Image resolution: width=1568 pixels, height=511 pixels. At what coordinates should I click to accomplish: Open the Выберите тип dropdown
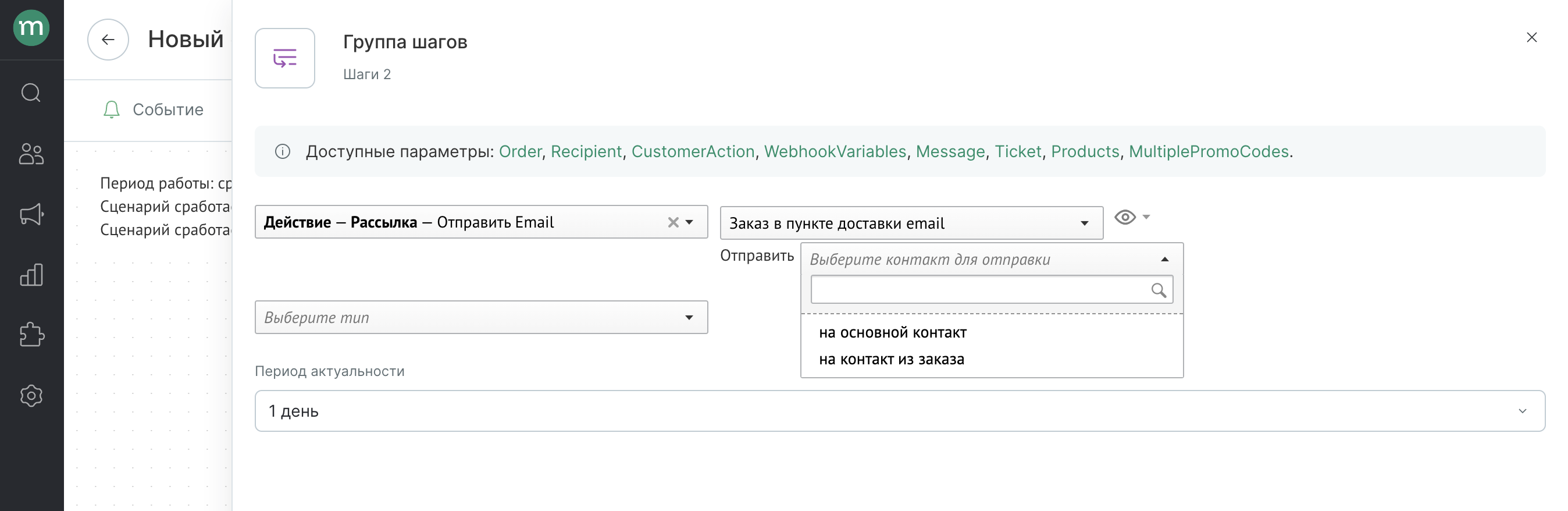(481, 317)
